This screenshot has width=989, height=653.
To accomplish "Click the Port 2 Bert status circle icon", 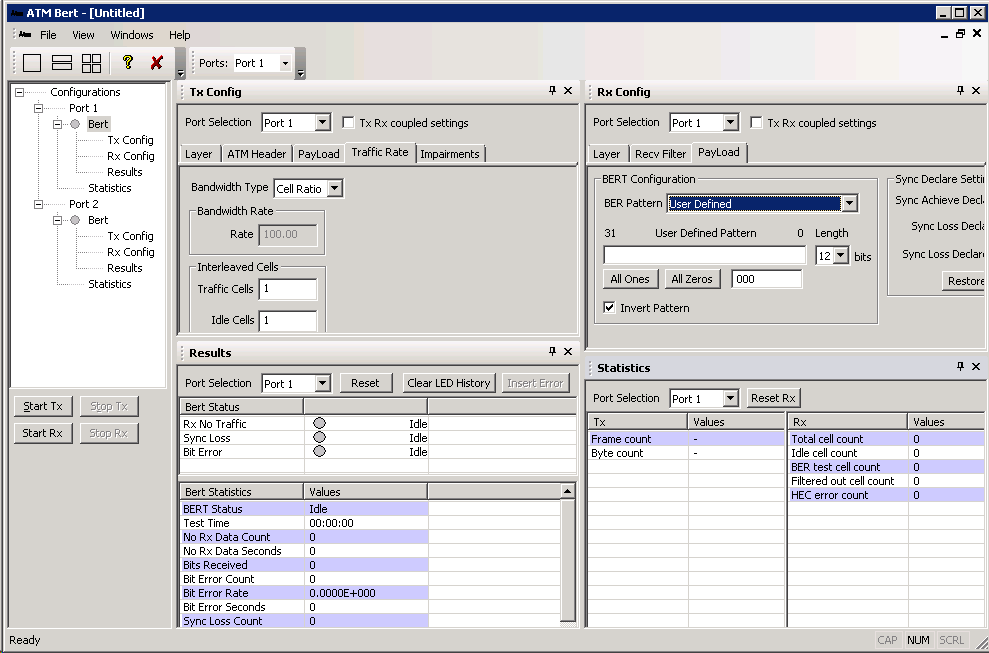I will tap(75, 220).
